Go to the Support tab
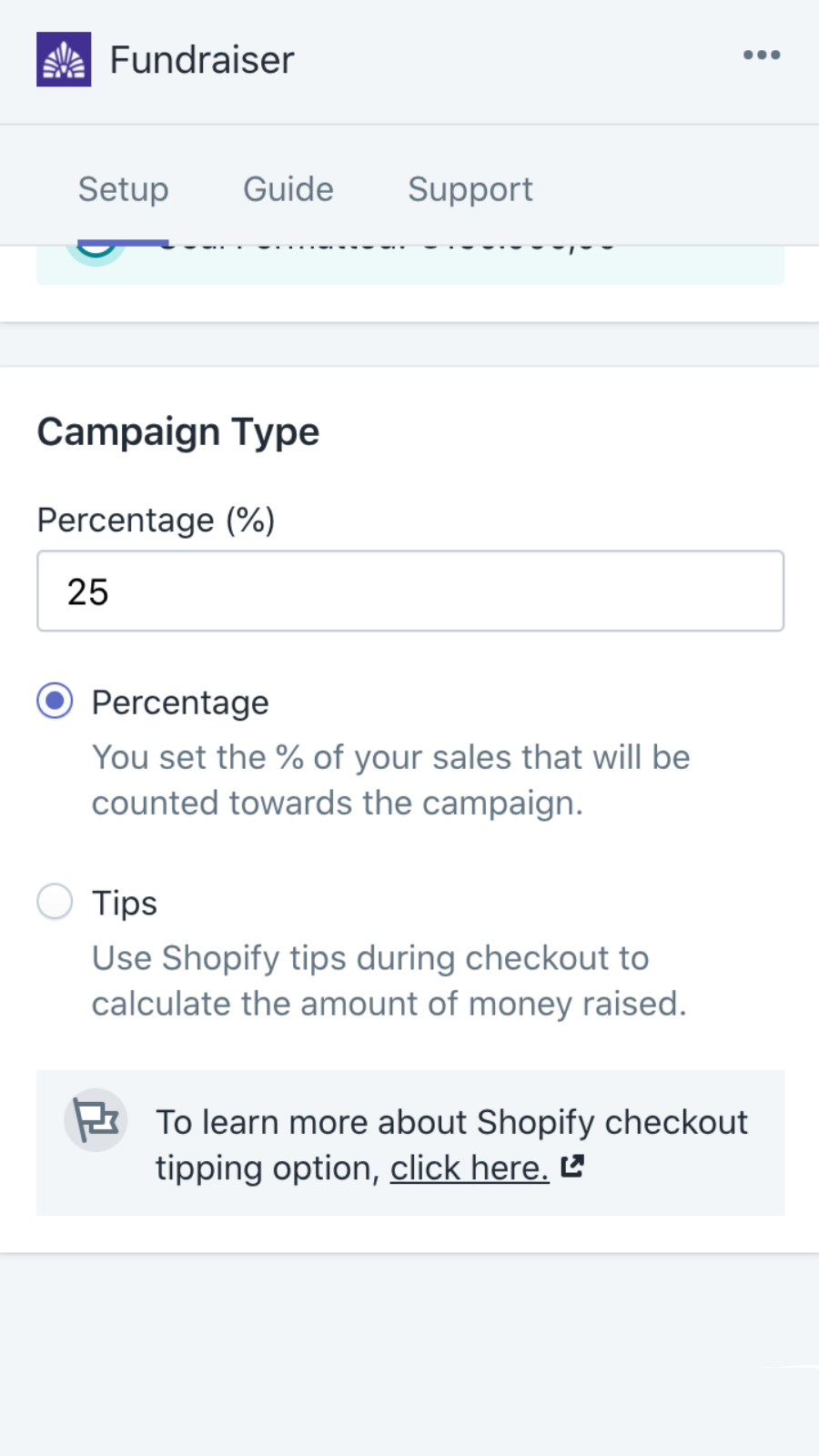 point(470,189)
